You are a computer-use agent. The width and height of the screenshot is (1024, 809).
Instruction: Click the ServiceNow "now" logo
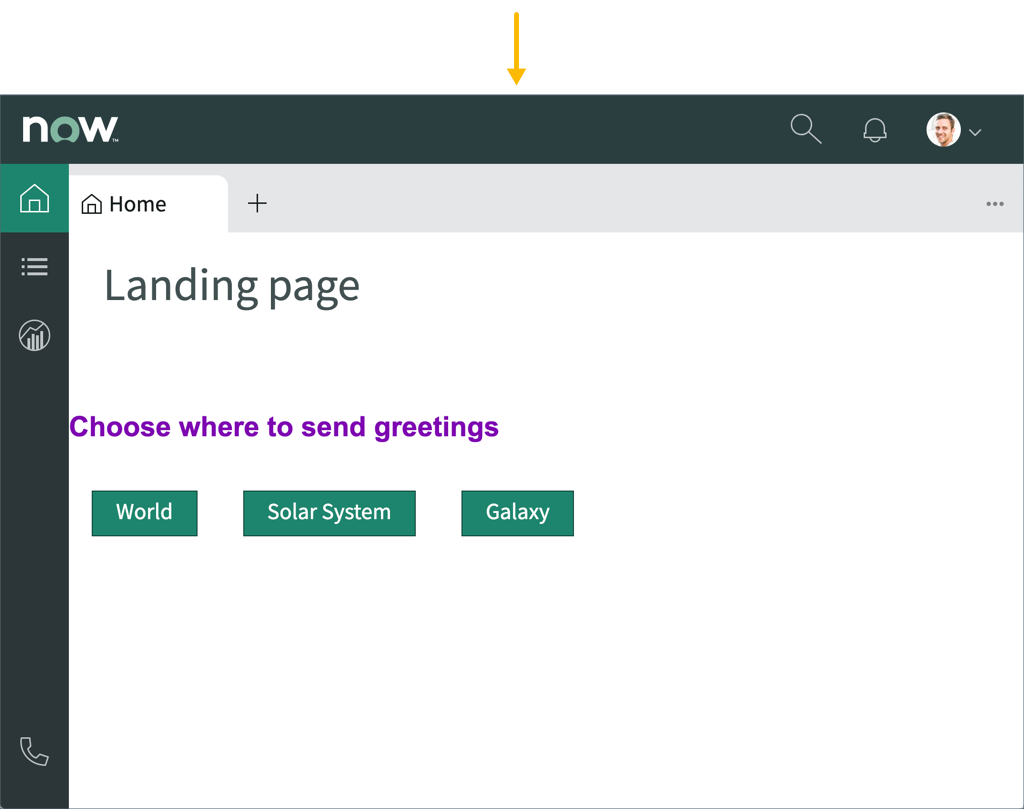coord(70,129)
